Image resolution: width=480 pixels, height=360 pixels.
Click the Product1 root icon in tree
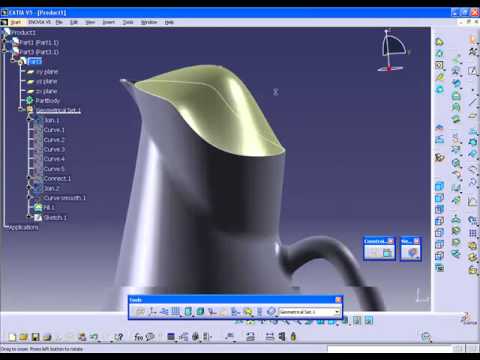[7, 32]
